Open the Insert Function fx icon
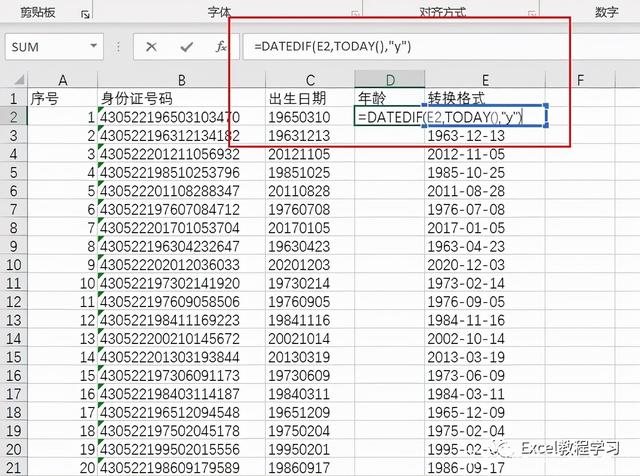This screenshot has height=476, width=640. (221, 47)
